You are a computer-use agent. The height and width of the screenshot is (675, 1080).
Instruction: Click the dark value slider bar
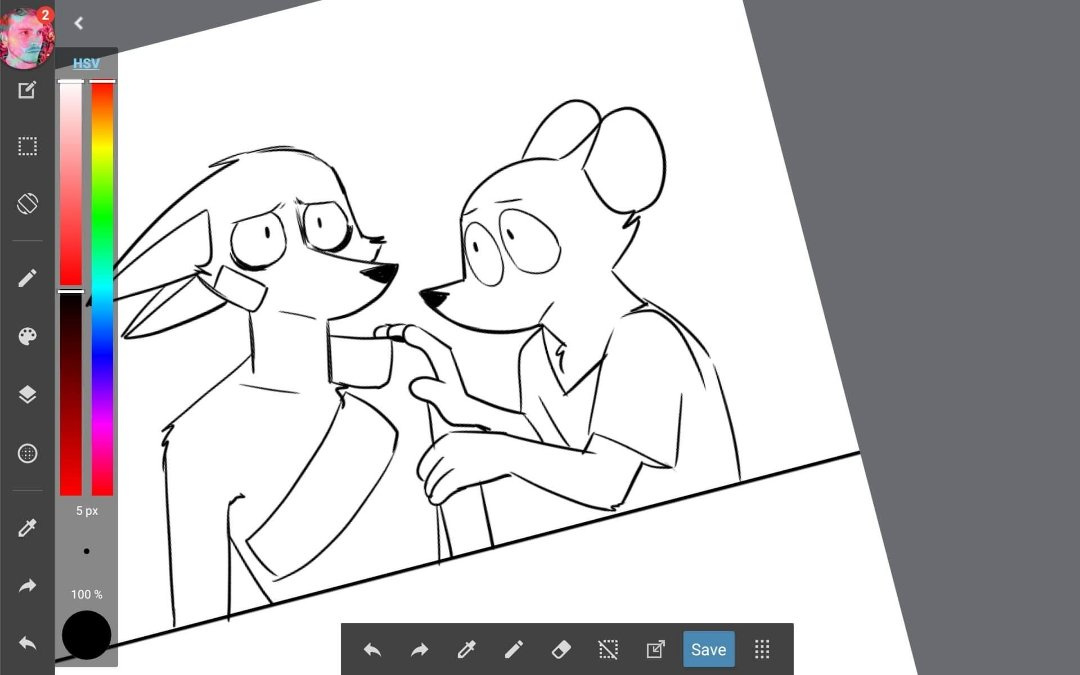coord(70,393)
